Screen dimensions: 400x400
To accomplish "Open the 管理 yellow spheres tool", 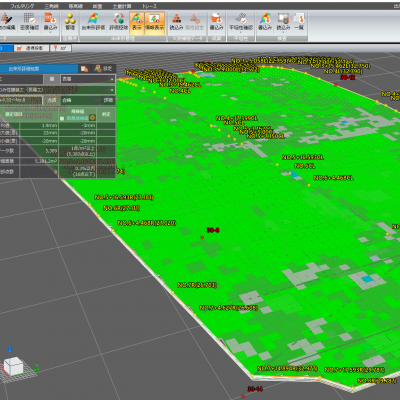I will 70,22.
